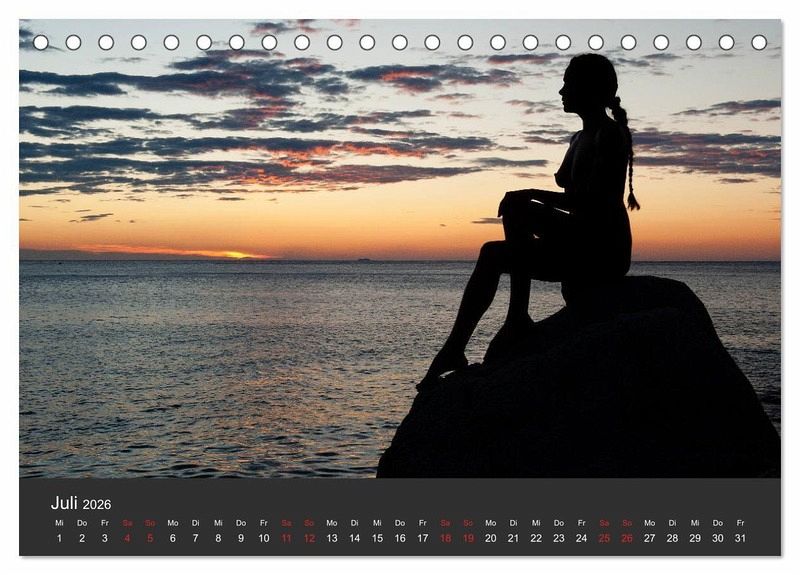Viewport: 800px width, 575px height.
Task: Select date 23 in the calendar strip
Action: pyautogui.click(x=559, y=538)
